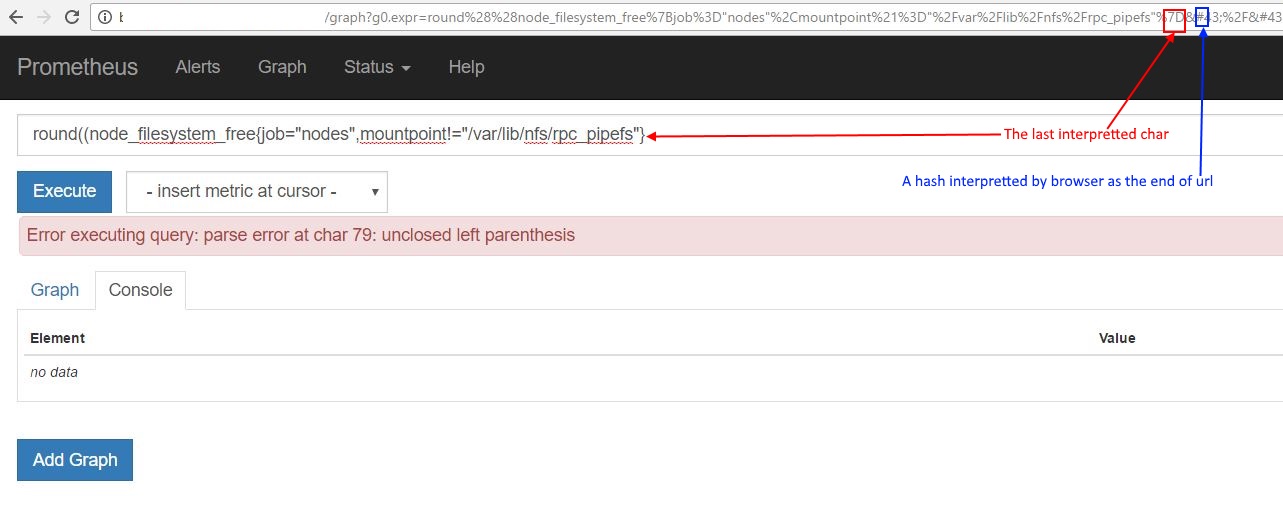Screen dimensions: 1283x524
Task: Click into the query expression field
Action: coord(650,134)
